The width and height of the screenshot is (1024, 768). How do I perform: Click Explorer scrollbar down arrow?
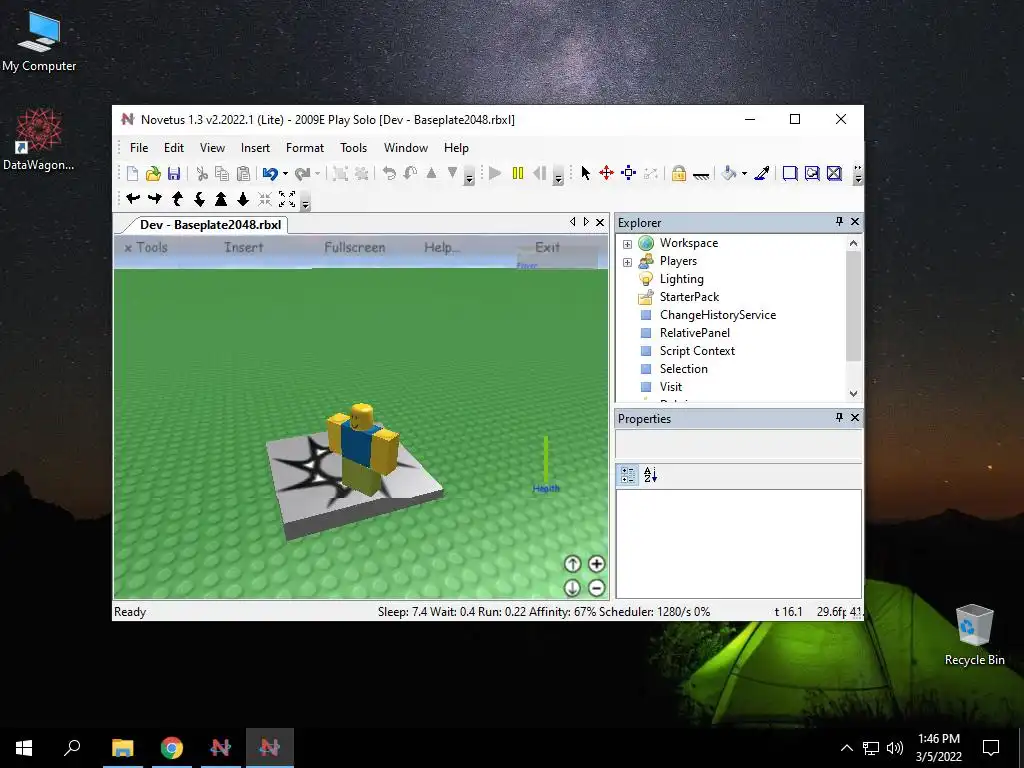click(853, 394)
